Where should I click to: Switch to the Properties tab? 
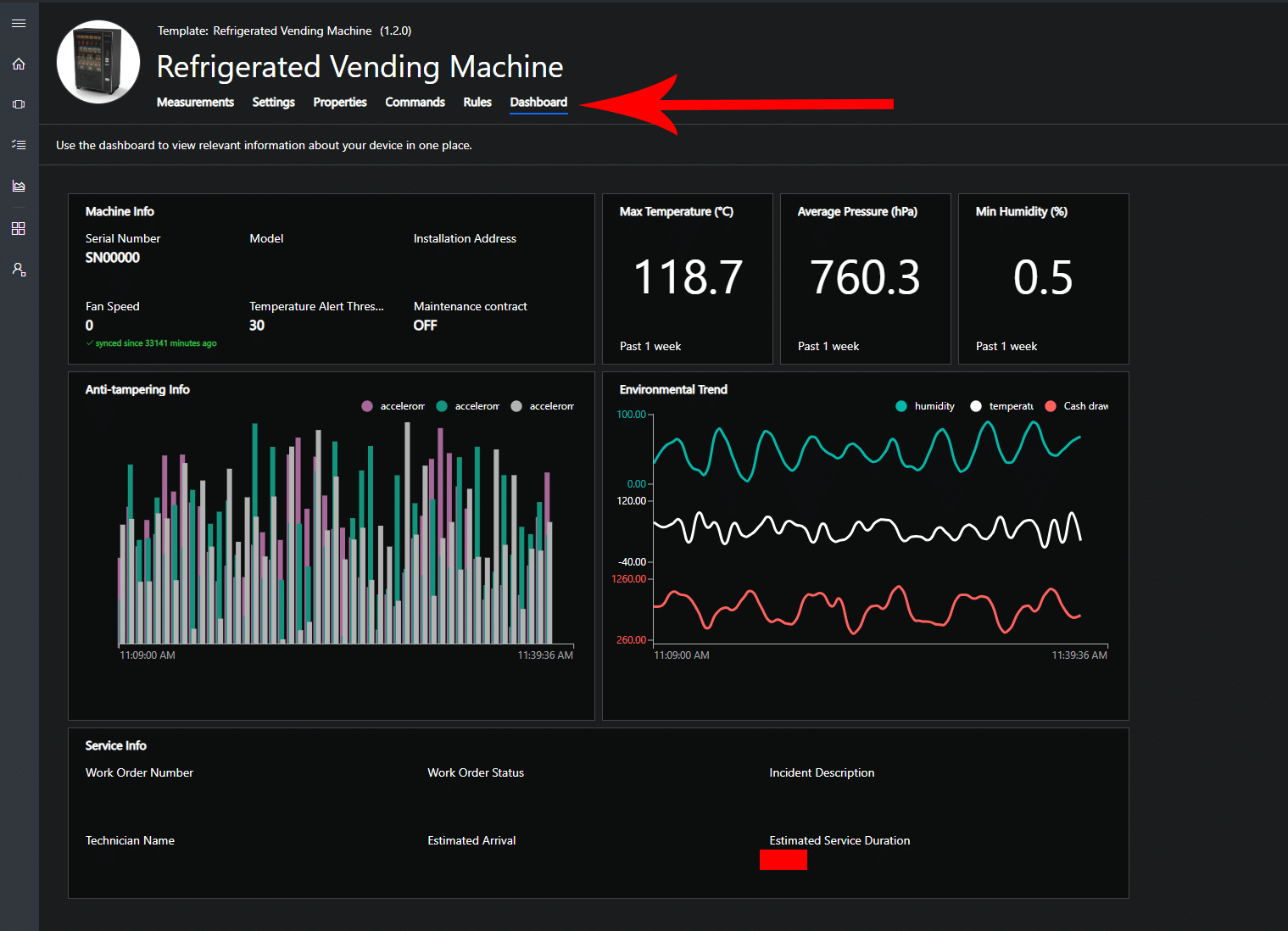coord(340,102)
